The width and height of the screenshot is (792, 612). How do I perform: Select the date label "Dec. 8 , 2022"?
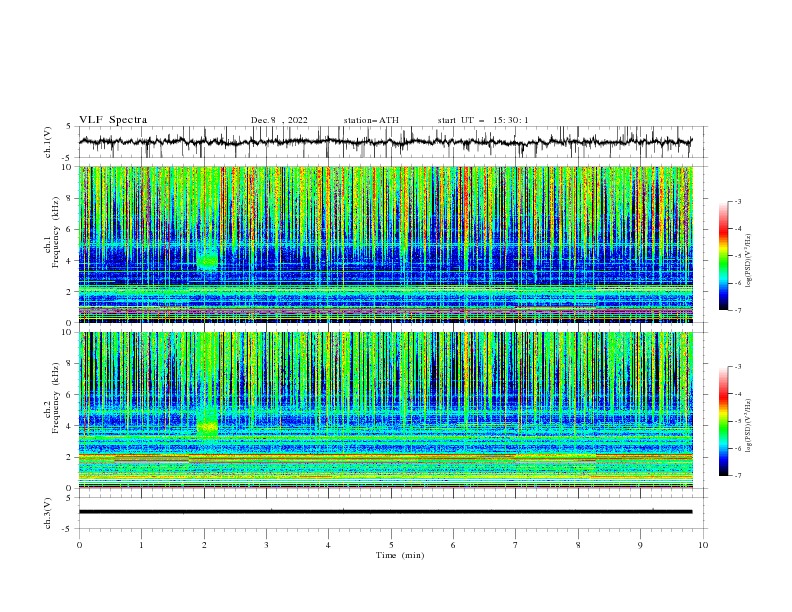pos(279,120)
